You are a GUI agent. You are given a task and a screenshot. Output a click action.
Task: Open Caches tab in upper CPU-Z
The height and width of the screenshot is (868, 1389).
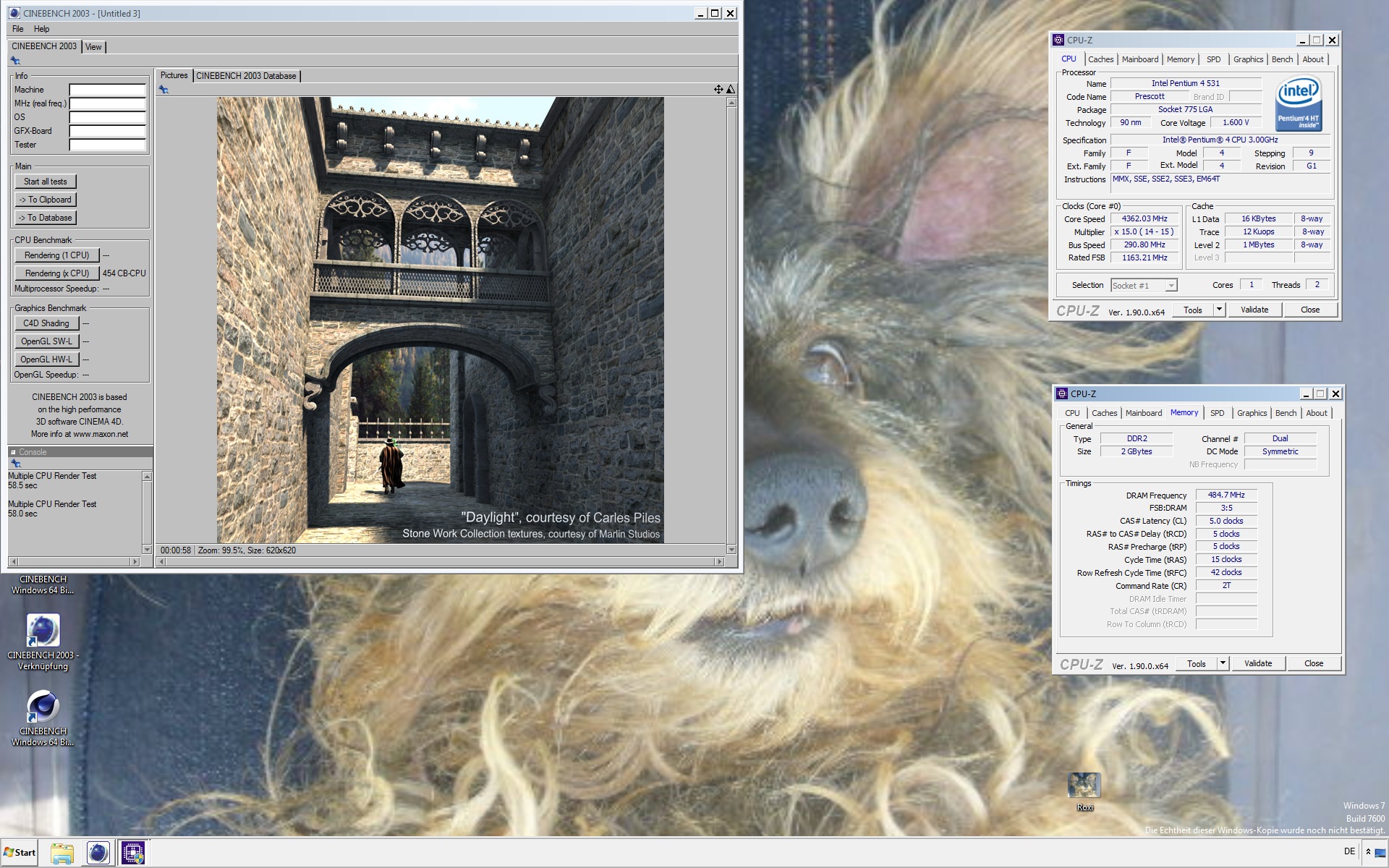(x=1100, y=59)
